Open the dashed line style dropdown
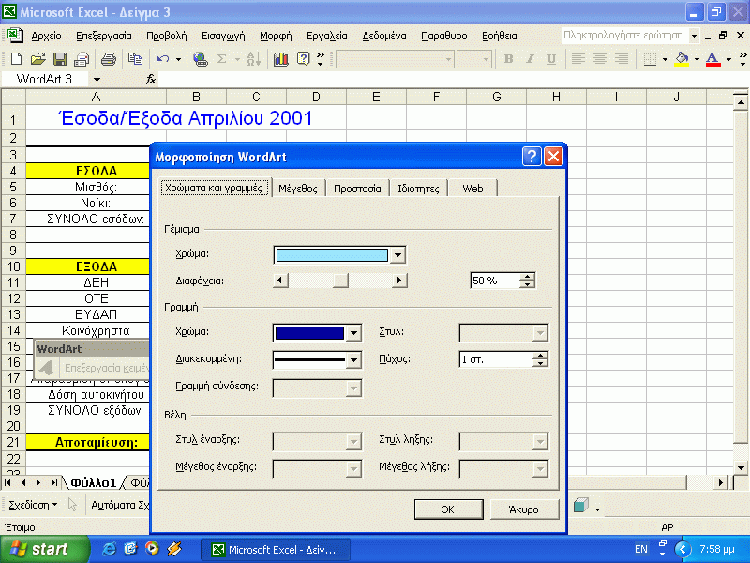The image size is (750, 563). coord(353,360)
